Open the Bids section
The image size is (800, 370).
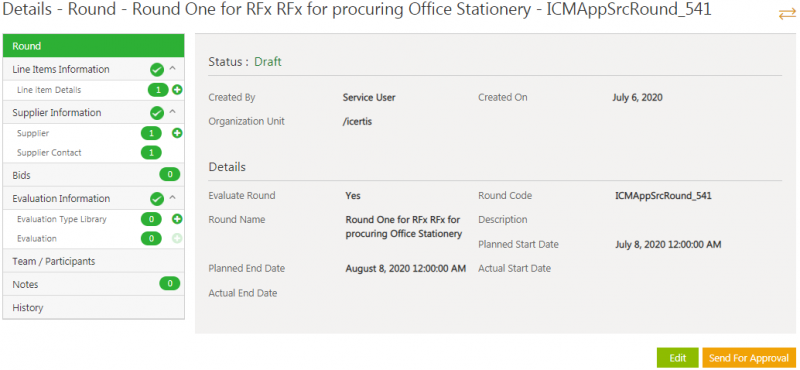coord(93,175)
